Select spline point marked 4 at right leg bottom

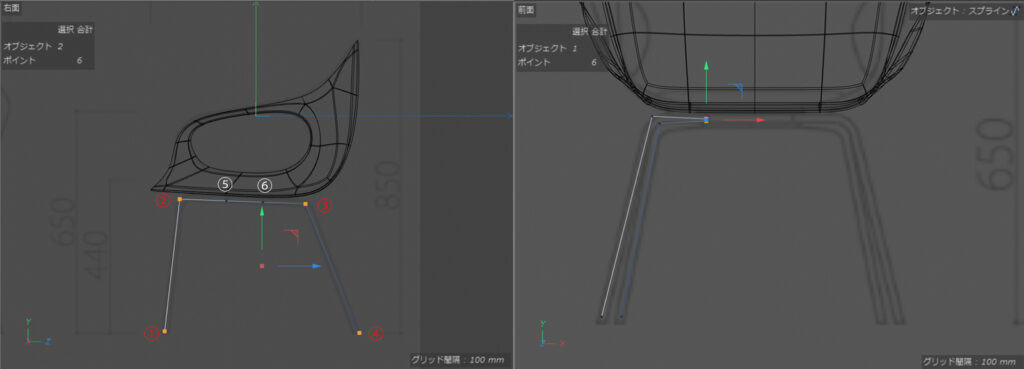tap(359, 333)
